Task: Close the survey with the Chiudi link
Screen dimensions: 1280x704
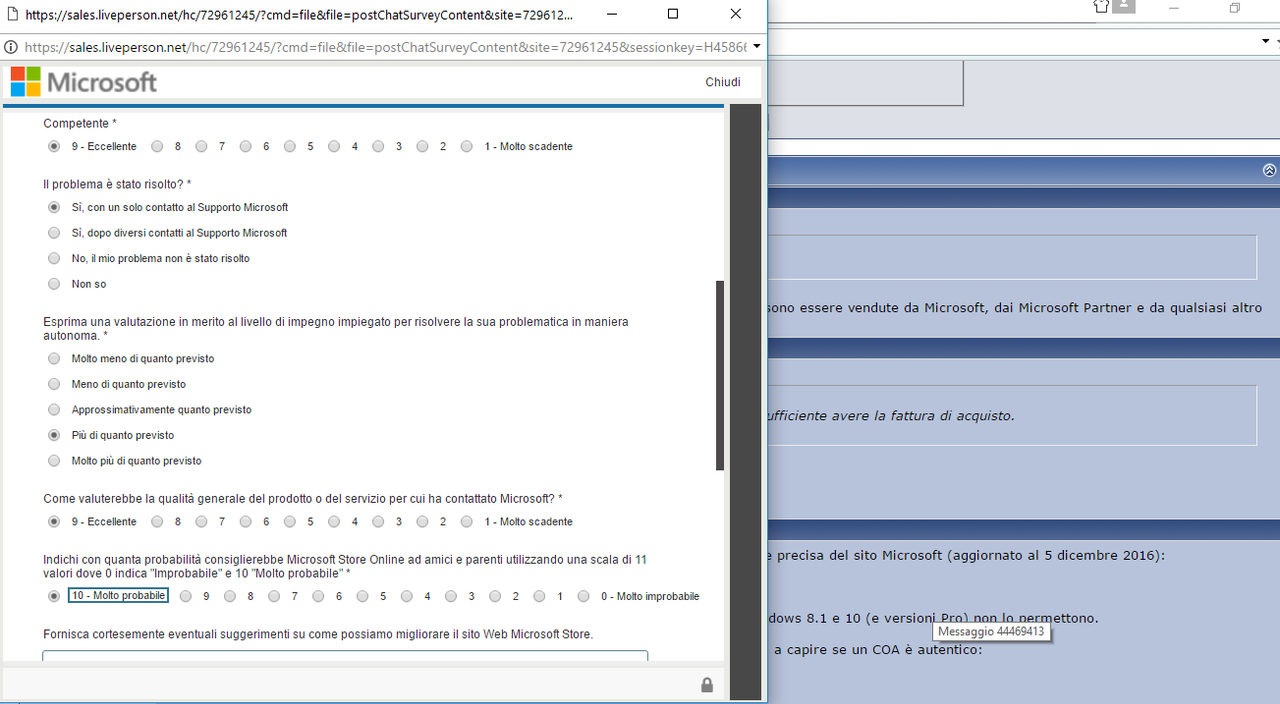Action: click(723, 82)
